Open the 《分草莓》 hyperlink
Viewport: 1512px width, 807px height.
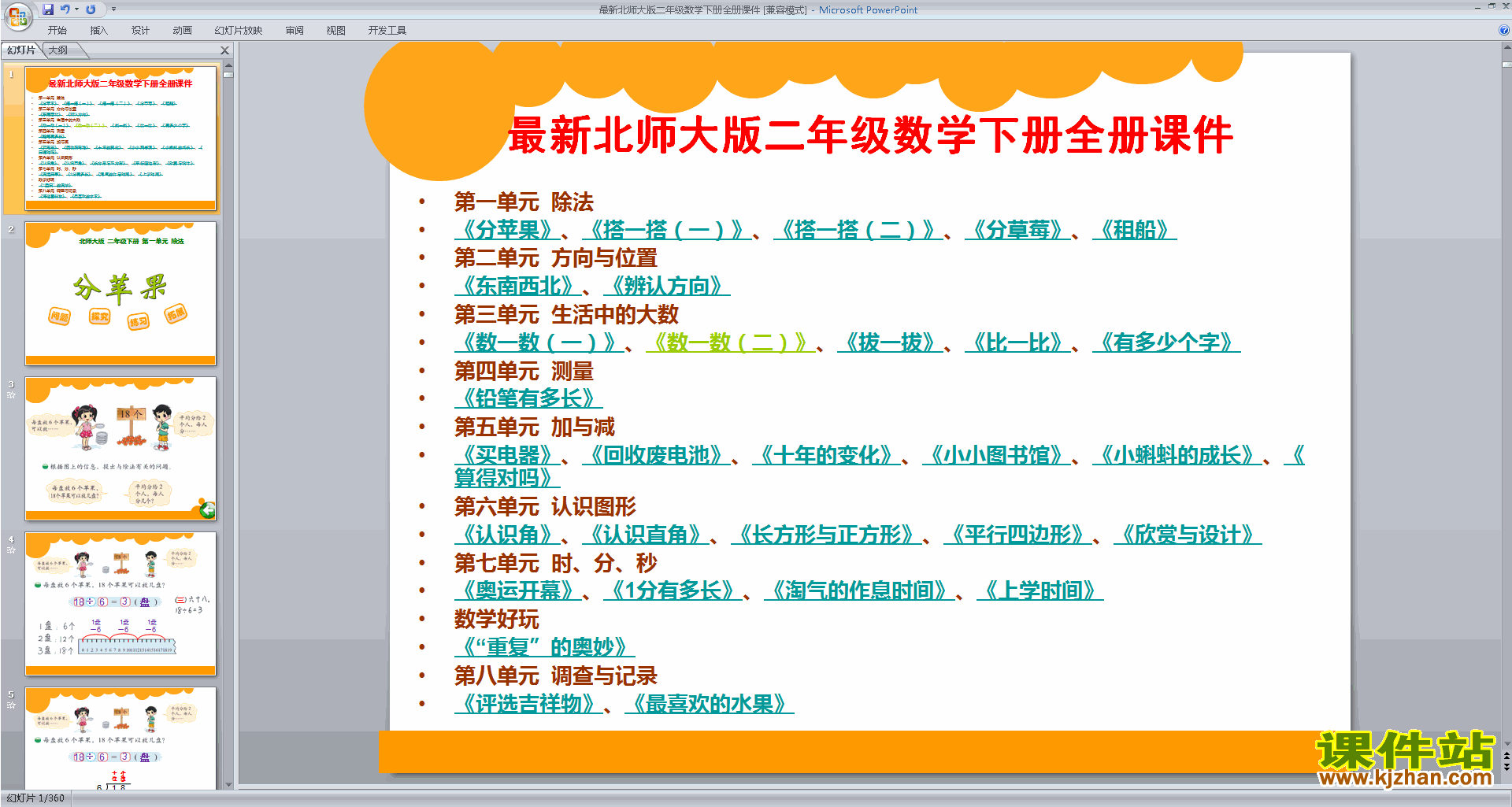click(x=1017, y=230)
